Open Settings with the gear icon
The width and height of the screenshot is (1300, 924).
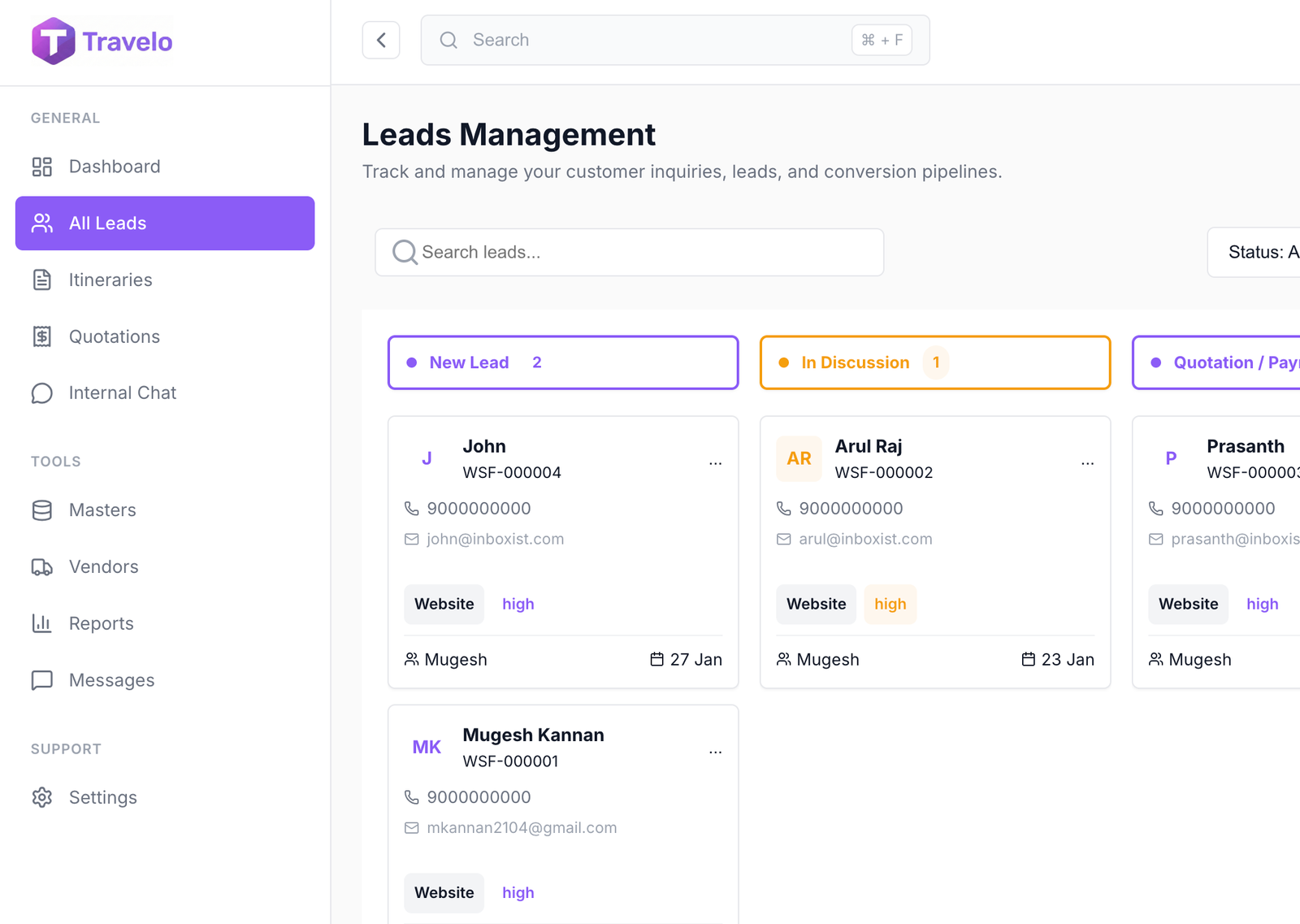point(42,797)
